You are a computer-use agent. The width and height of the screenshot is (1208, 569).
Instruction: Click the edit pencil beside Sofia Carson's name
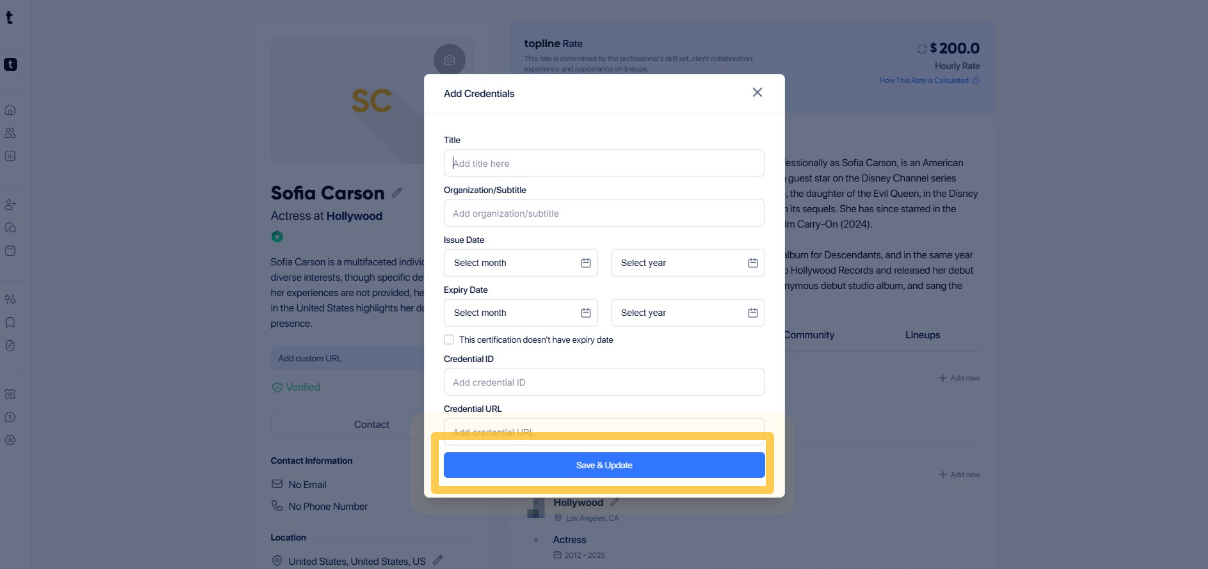pos(397,193)
